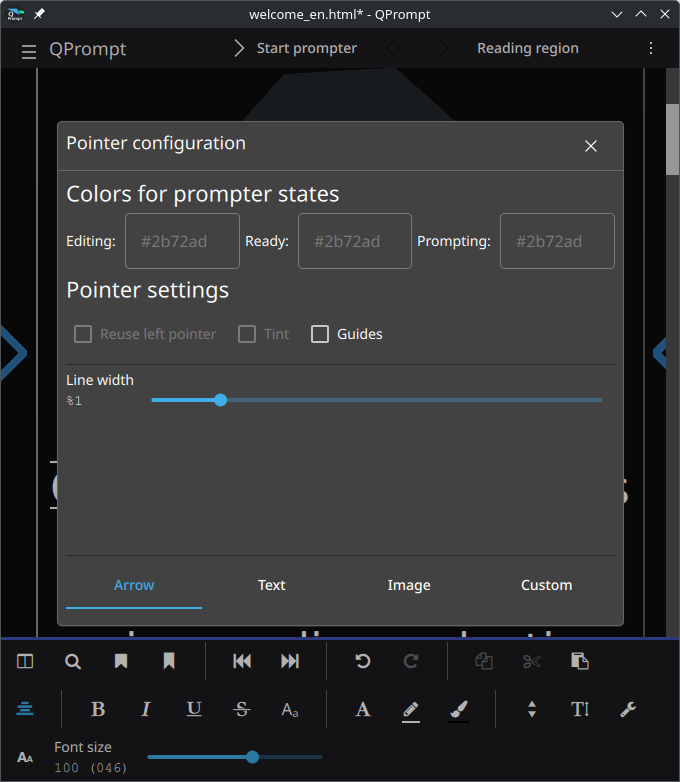This screenshot has width=680, height=782.
Task: Open the search (magnifier) tool
Action: click(73, 661)
